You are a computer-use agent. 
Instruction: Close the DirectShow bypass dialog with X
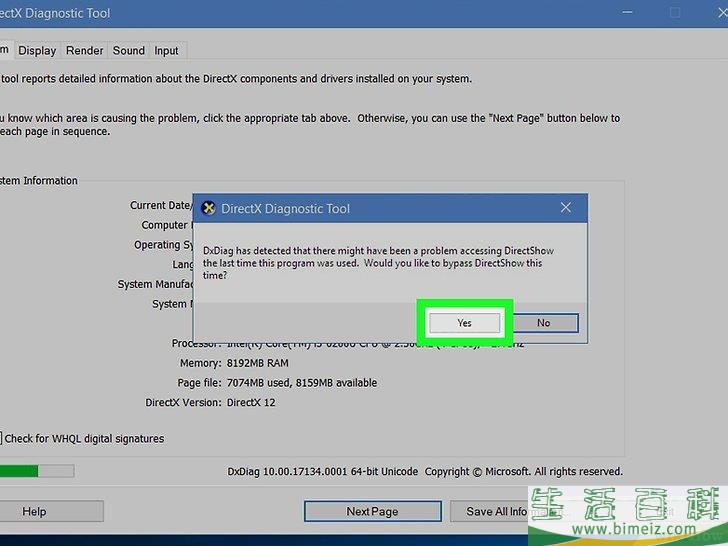566,209
